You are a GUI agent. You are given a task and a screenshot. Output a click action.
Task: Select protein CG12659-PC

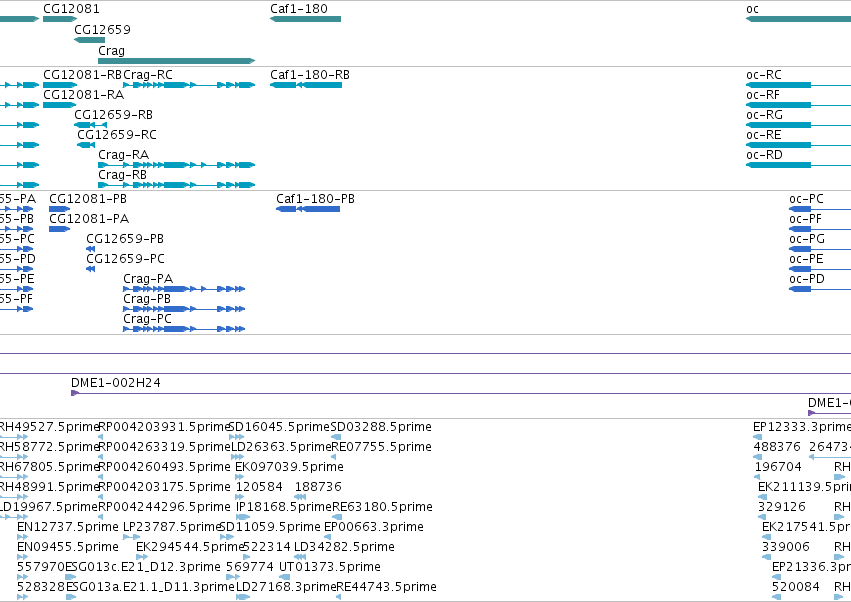[x=91, y=269]
